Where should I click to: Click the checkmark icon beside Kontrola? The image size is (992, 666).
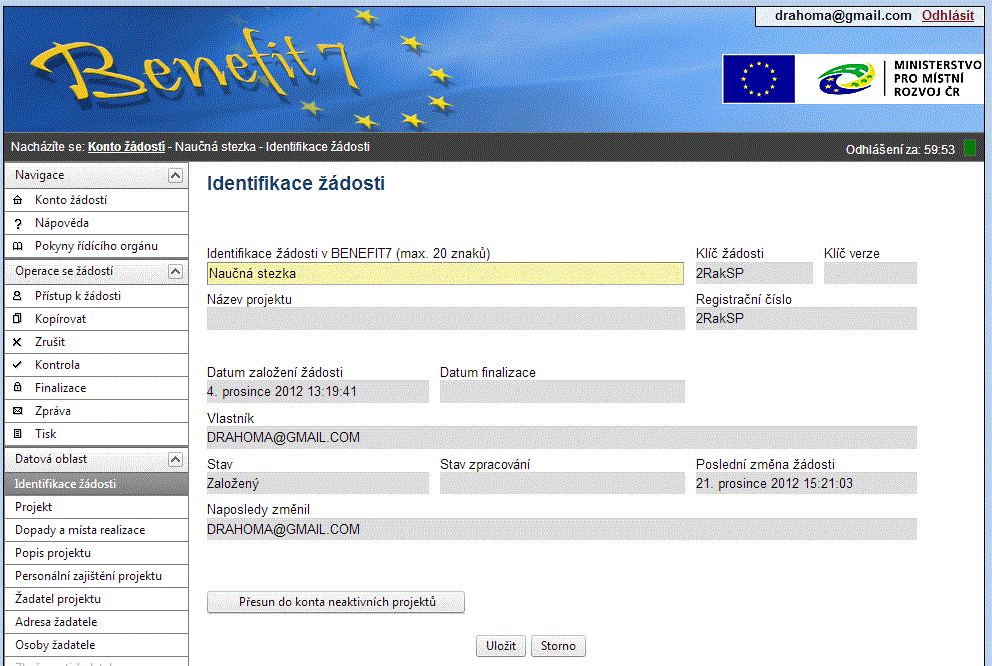(x=18, y=365)
